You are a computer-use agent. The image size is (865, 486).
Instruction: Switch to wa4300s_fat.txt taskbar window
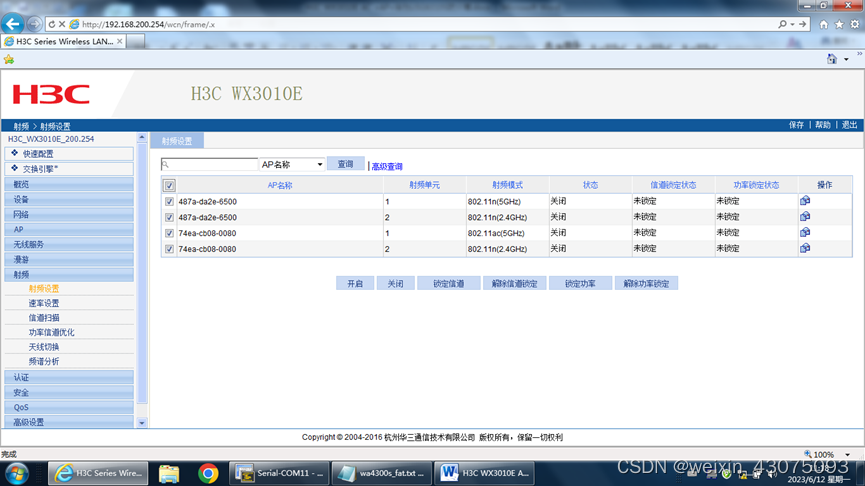pos(382,473)
